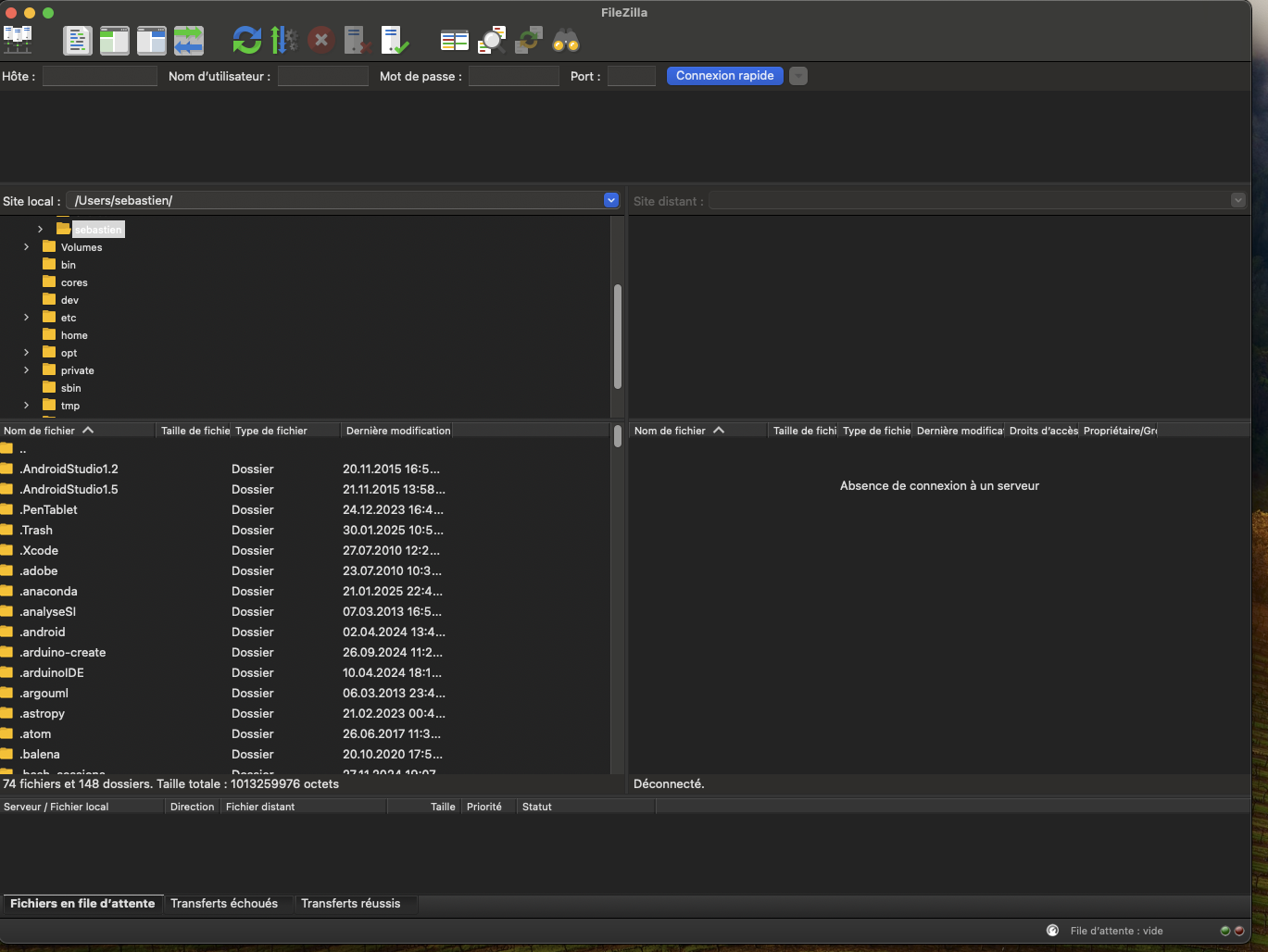The image size is (1268, 952).
Task: Click the local tree vertical scrollbar
Action: pyautogui.click(x=617, y=335)
